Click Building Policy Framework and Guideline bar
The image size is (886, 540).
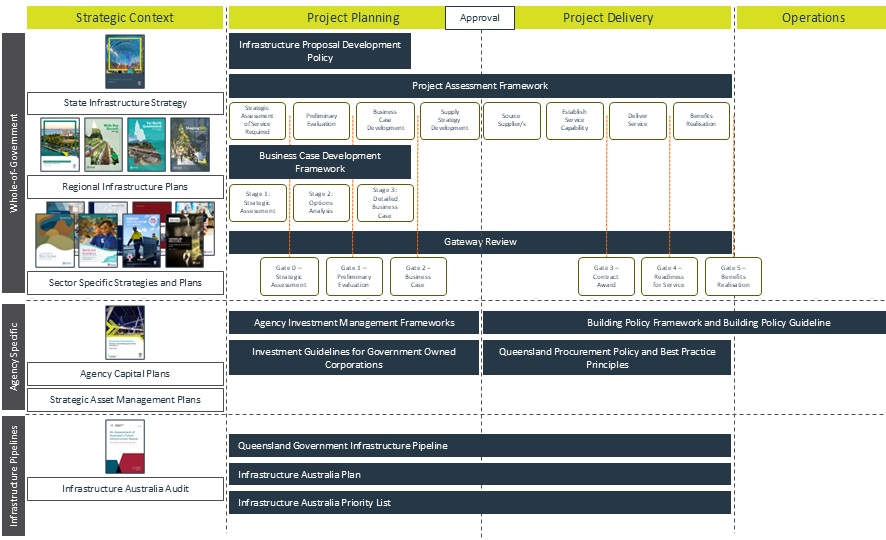coord(684,323)
